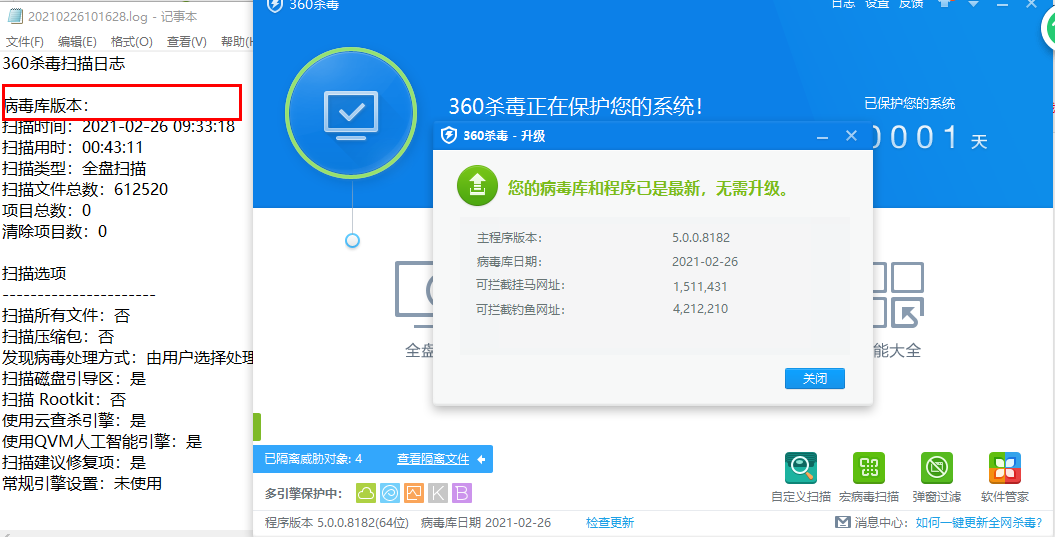The width and height of the screenshot is (1055, 537).
Task: Open the 查看隔离文件 link
Action: tap(433, 460)
